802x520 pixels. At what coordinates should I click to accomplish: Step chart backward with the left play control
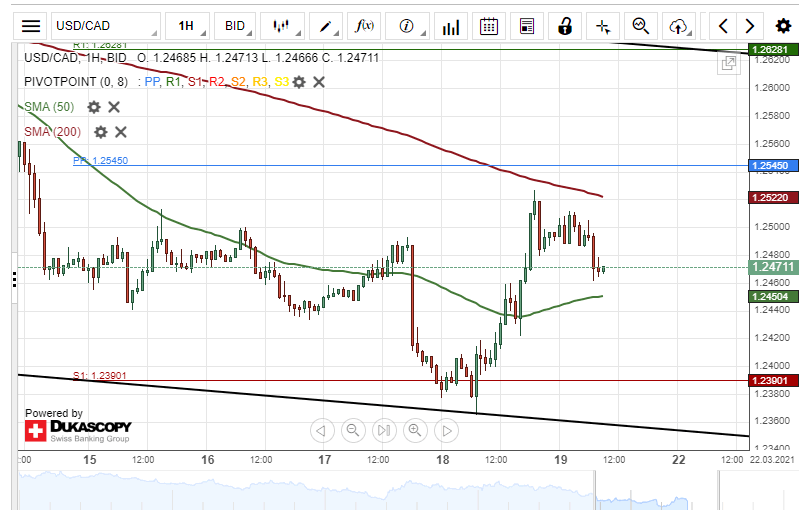tap(322, 431)
